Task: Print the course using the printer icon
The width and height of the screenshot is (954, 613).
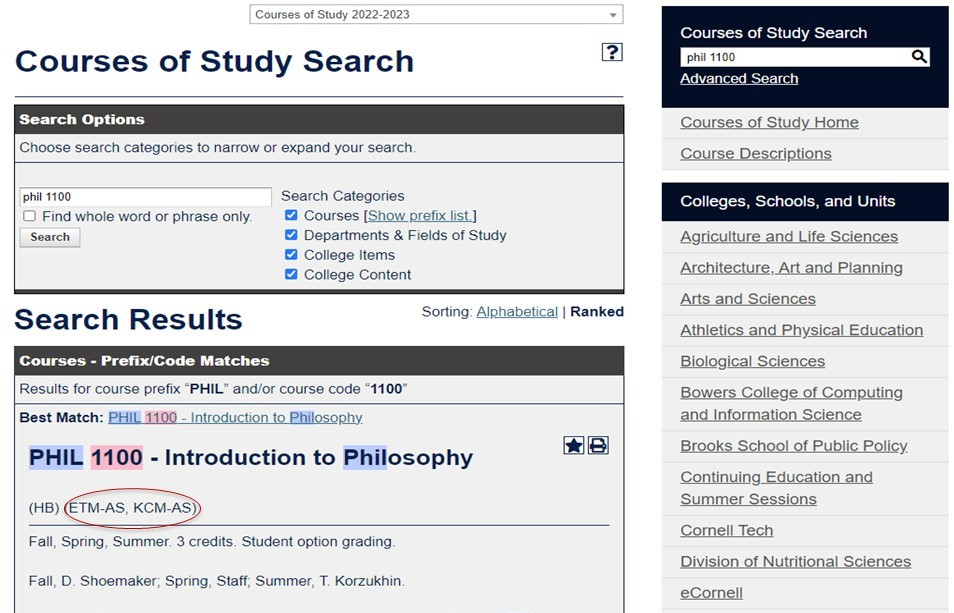Action: point(597,444)
